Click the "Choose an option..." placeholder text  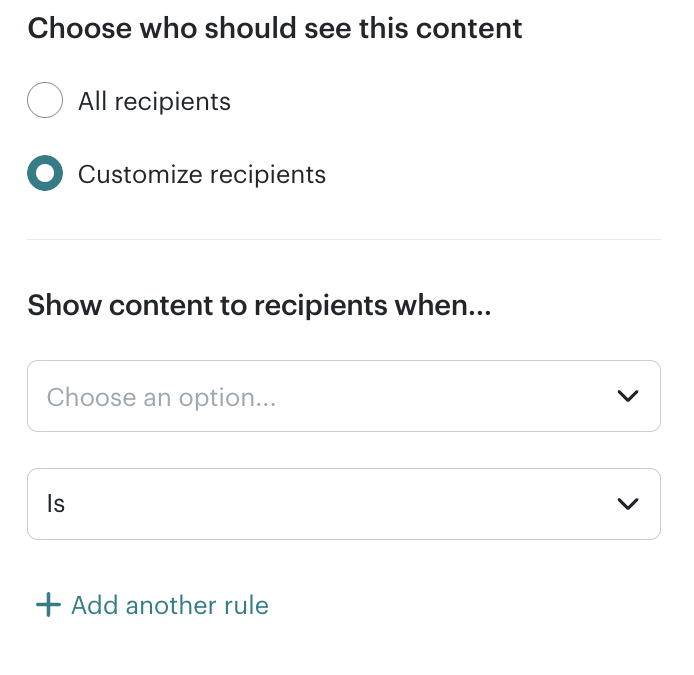pyautogui.click(x=161, y=397)
